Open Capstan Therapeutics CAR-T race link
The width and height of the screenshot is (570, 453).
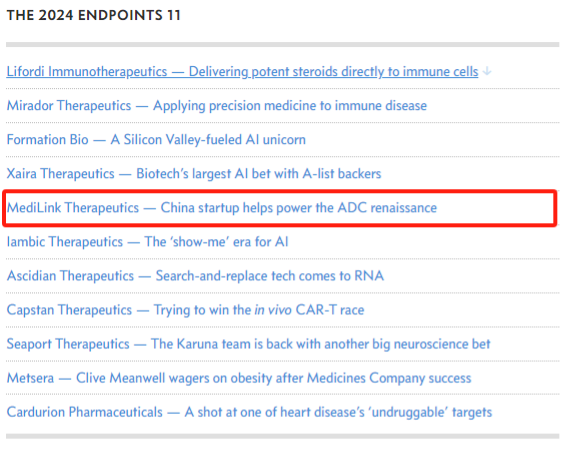pyautogui.click(x=185, y=310)
